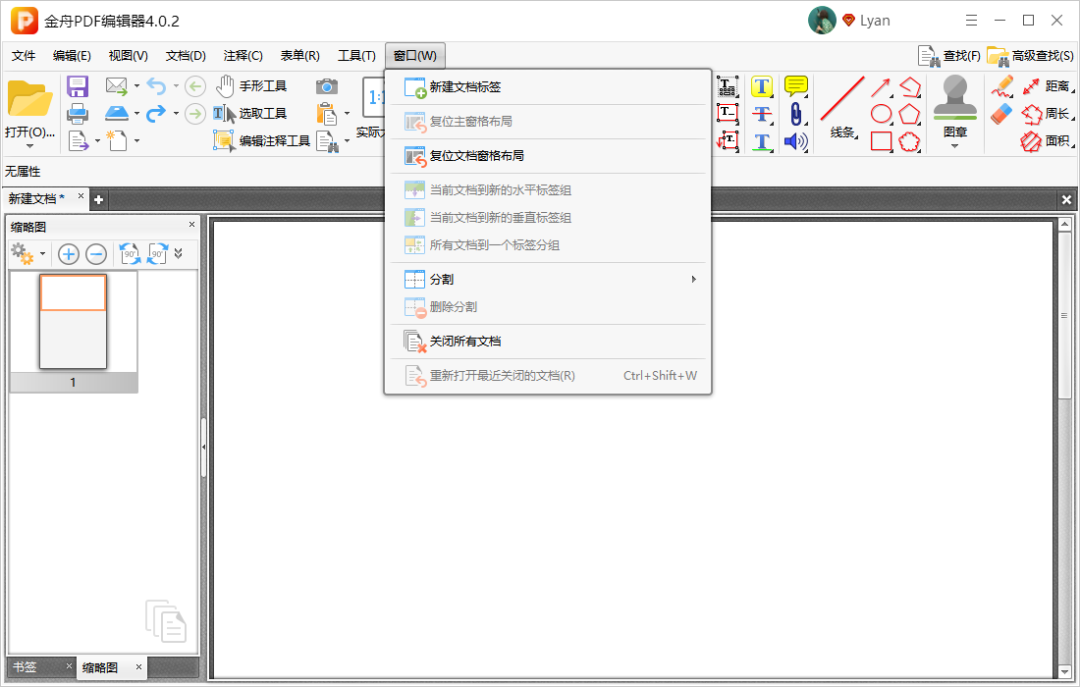
Task: Rotate thumbnail counterclockwise 90 degrees
Action: pyautogui.click(x=129, y=254)
